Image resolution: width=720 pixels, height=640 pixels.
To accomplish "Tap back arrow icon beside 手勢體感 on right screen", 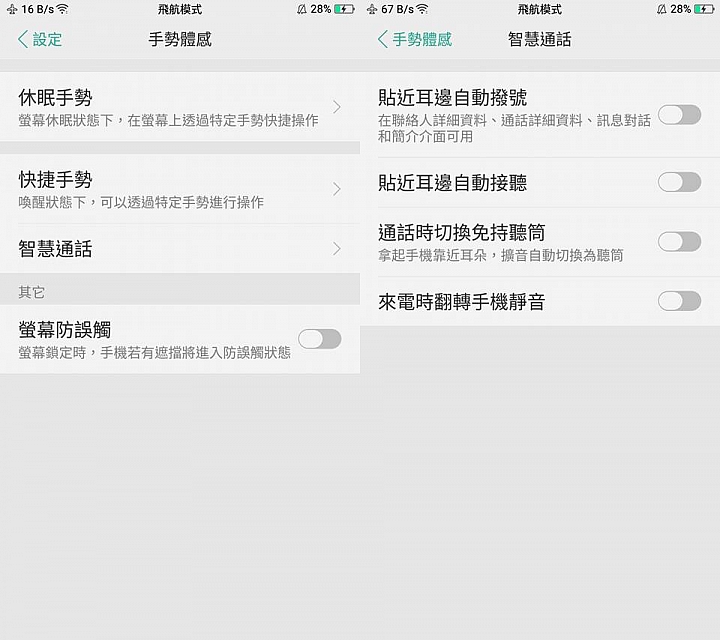I will tap(382, 39).
